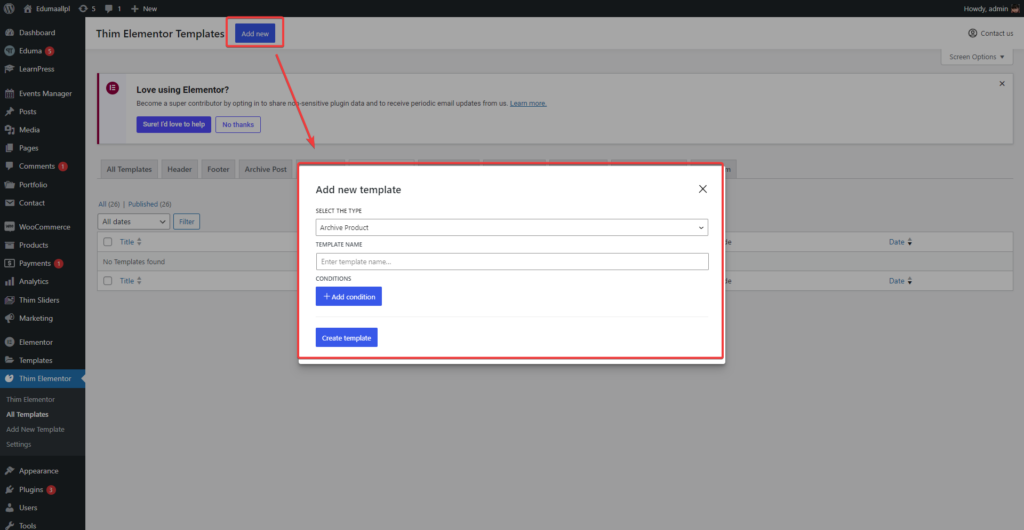Viewport: 1024px width, 530px height.
Task: Sort by Date in table header
Action: (x=901, y=242)
